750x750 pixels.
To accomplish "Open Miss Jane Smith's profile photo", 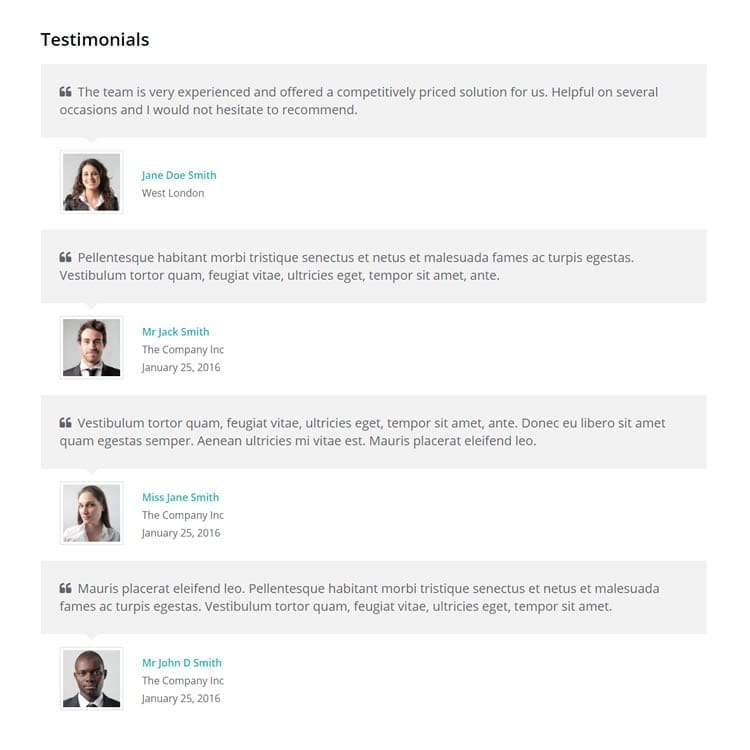I will click(x=91, y=513).
